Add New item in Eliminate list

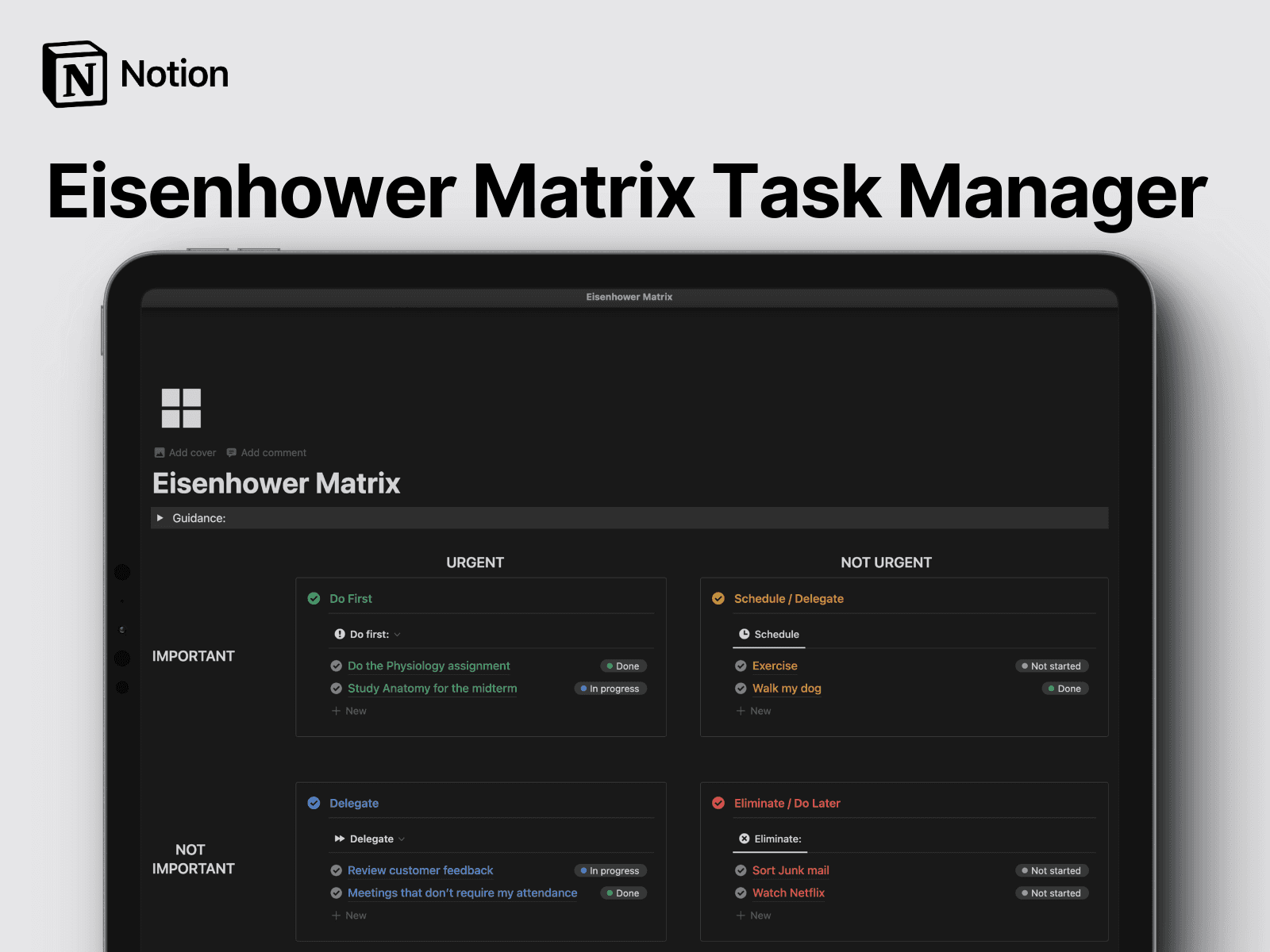pyautogui.click(x=754, y=916)
